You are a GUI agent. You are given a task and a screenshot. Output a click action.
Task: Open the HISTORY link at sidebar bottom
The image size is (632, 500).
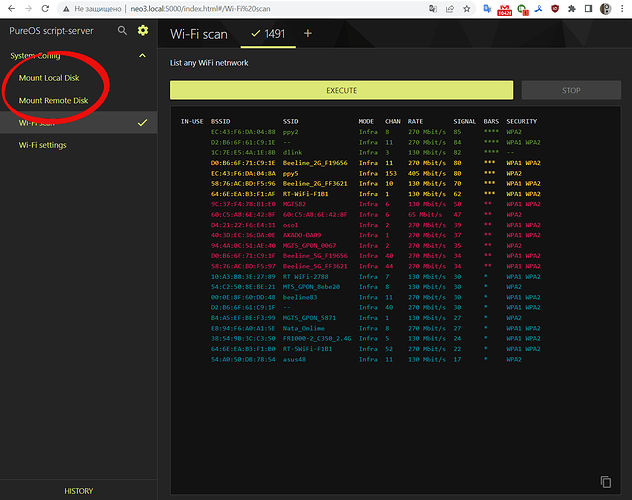[79, 491]
